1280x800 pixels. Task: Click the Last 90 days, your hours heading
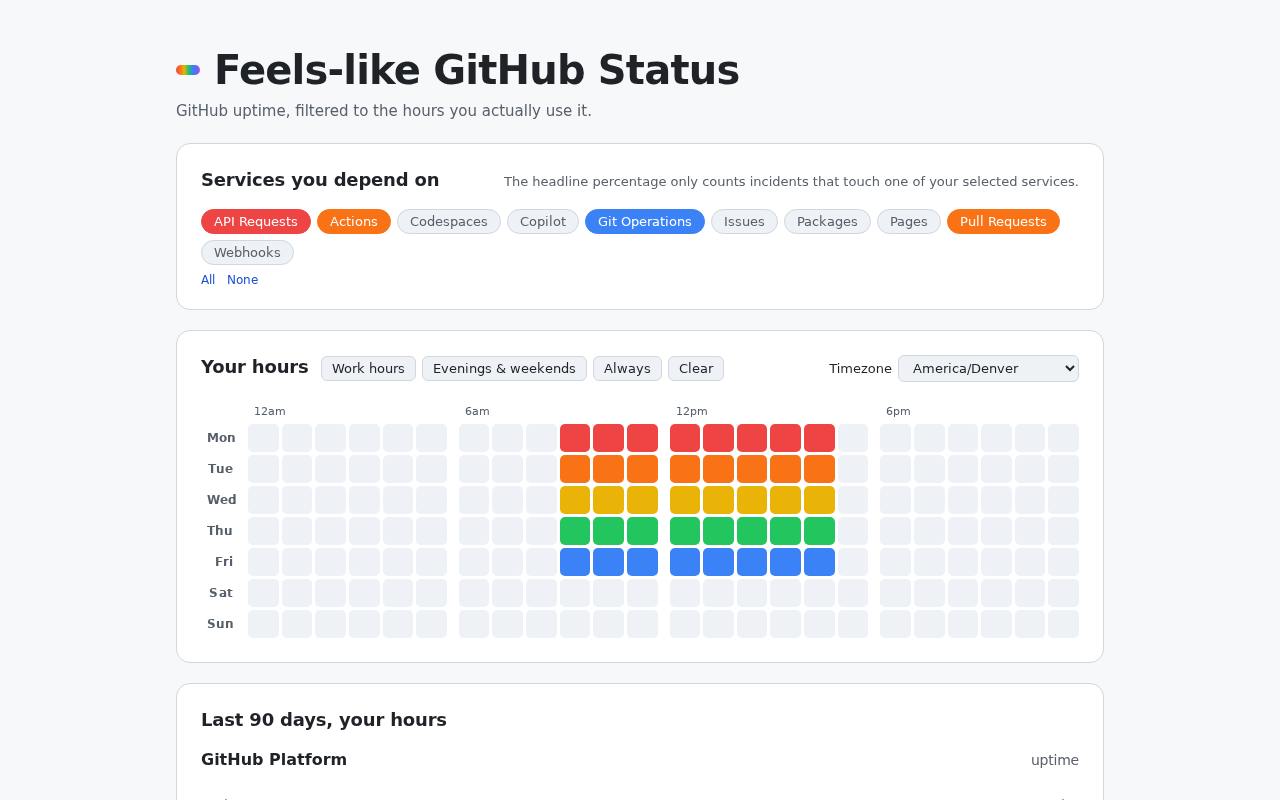[x=324, y=720]
